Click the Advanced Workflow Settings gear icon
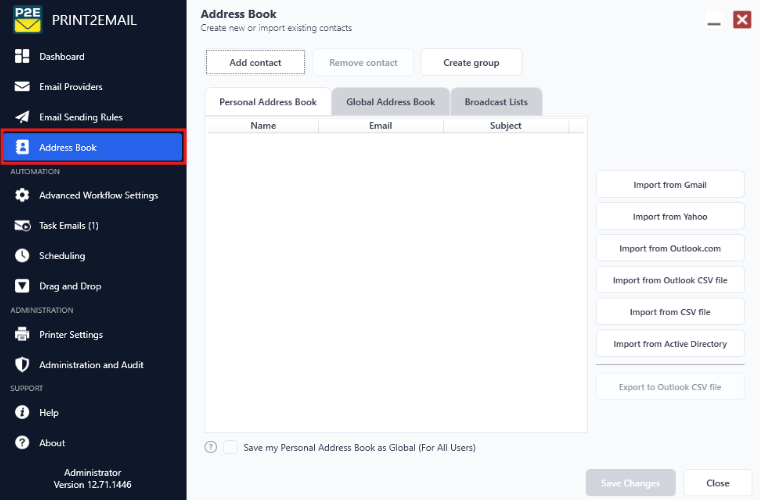 click(22, 195)
